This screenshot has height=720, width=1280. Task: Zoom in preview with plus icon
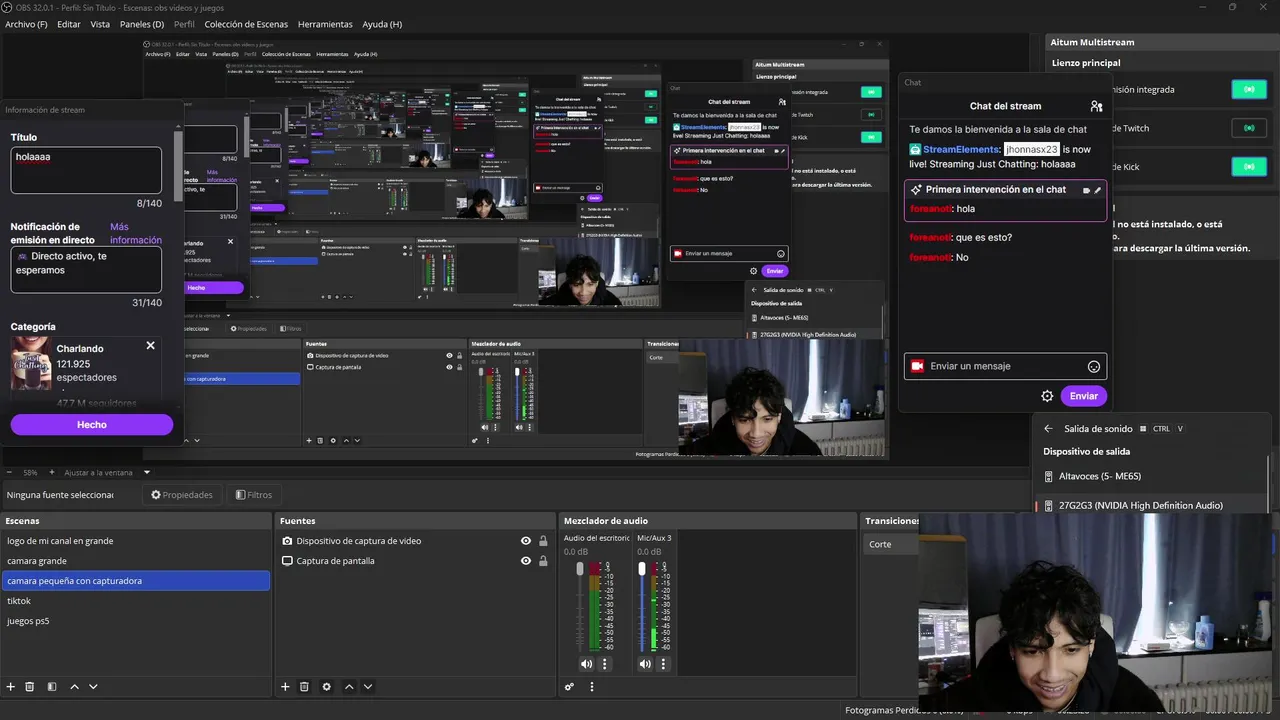53,472
